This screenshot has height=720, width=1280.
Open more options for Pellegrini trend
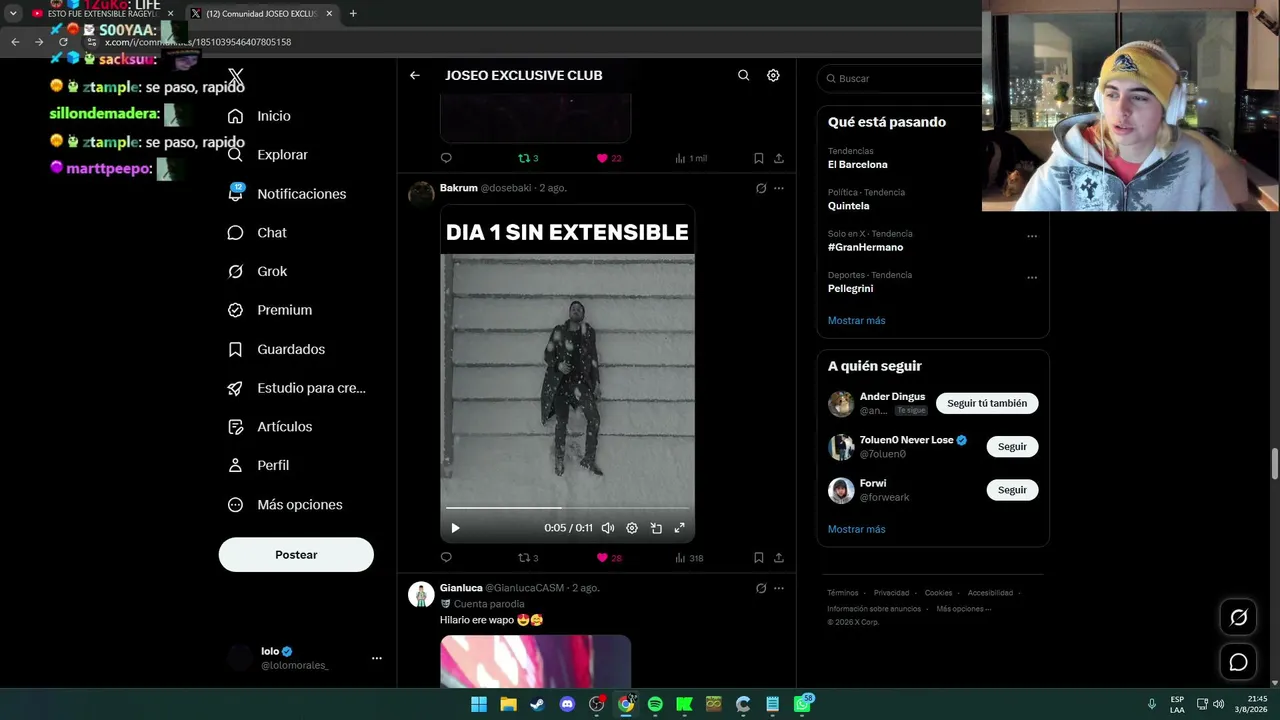point(1032,278)
